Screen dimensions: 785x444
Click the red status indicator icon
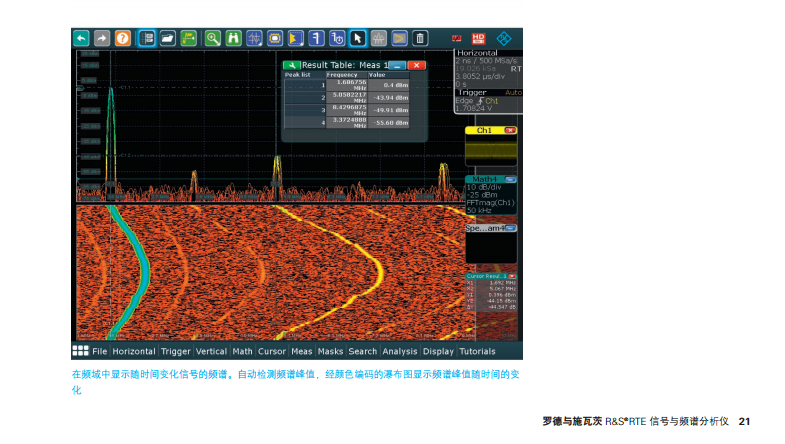click(457, 39)
